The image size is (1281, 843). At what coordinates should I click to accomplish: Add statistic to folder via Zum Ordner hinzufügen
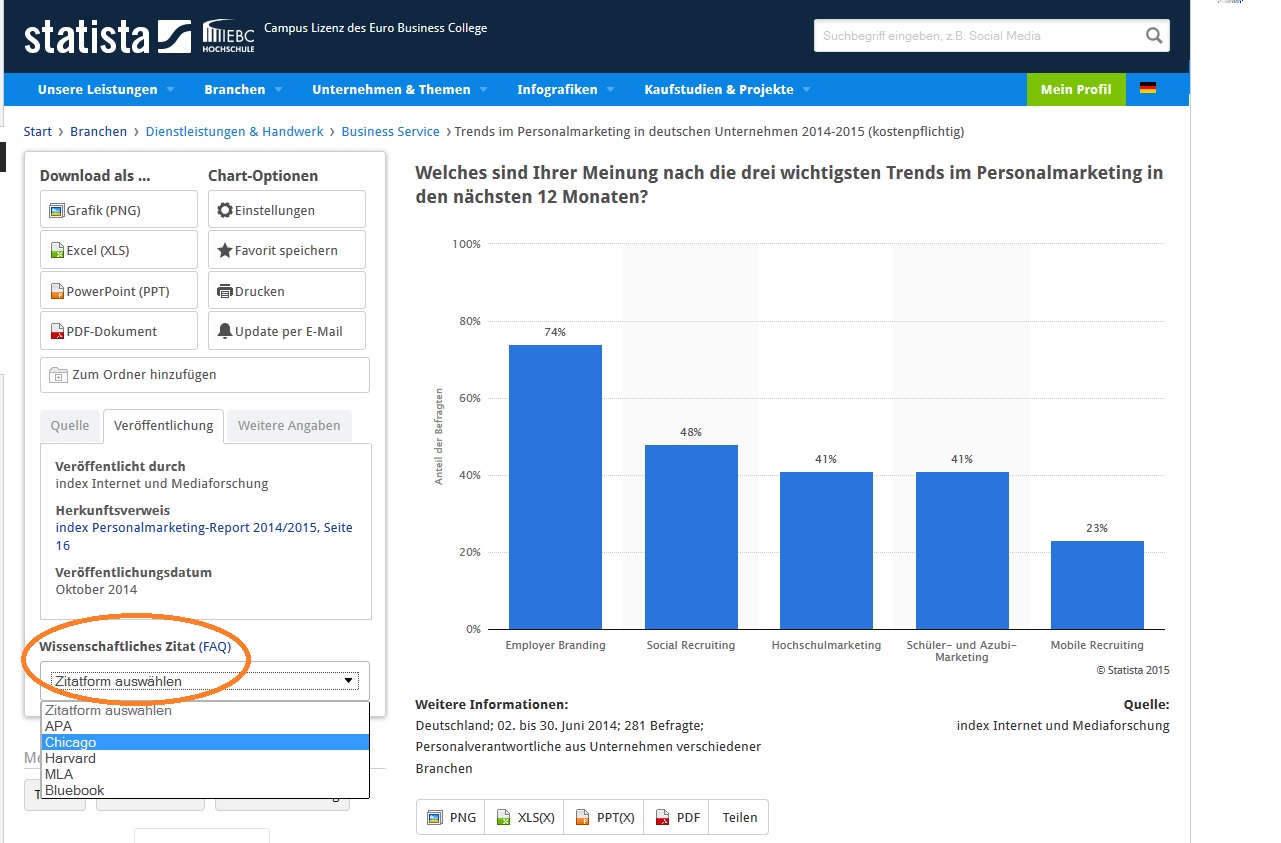(x=204, y=374)
